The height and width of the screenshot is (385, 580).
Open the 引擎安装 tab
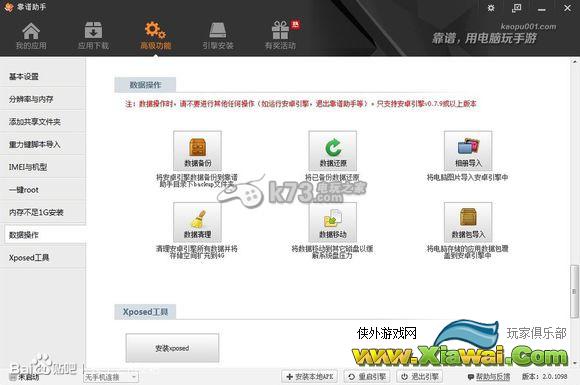tap(218, 36)
